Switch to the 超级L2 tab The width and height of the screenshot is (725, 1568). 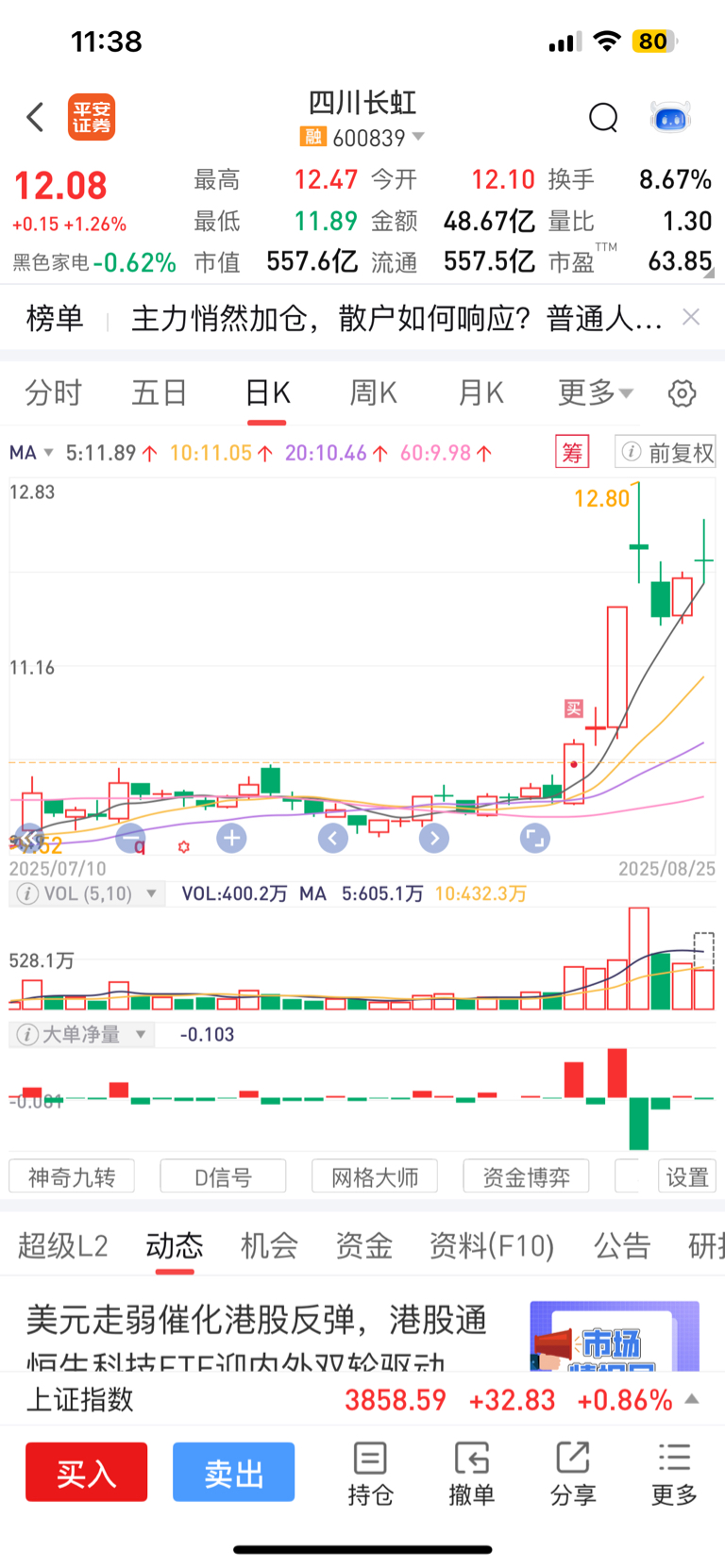62,1245
